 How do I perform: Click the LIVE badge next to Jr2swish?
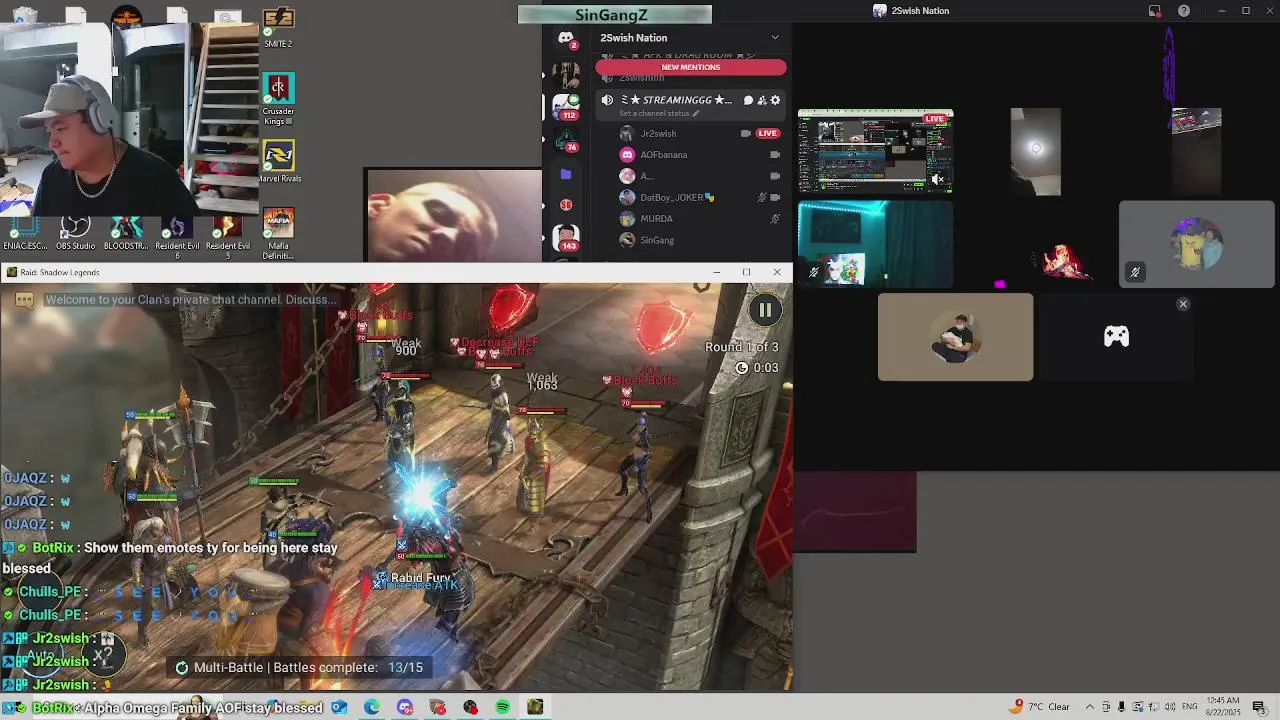pyautogui.click(x=768, y=133)
